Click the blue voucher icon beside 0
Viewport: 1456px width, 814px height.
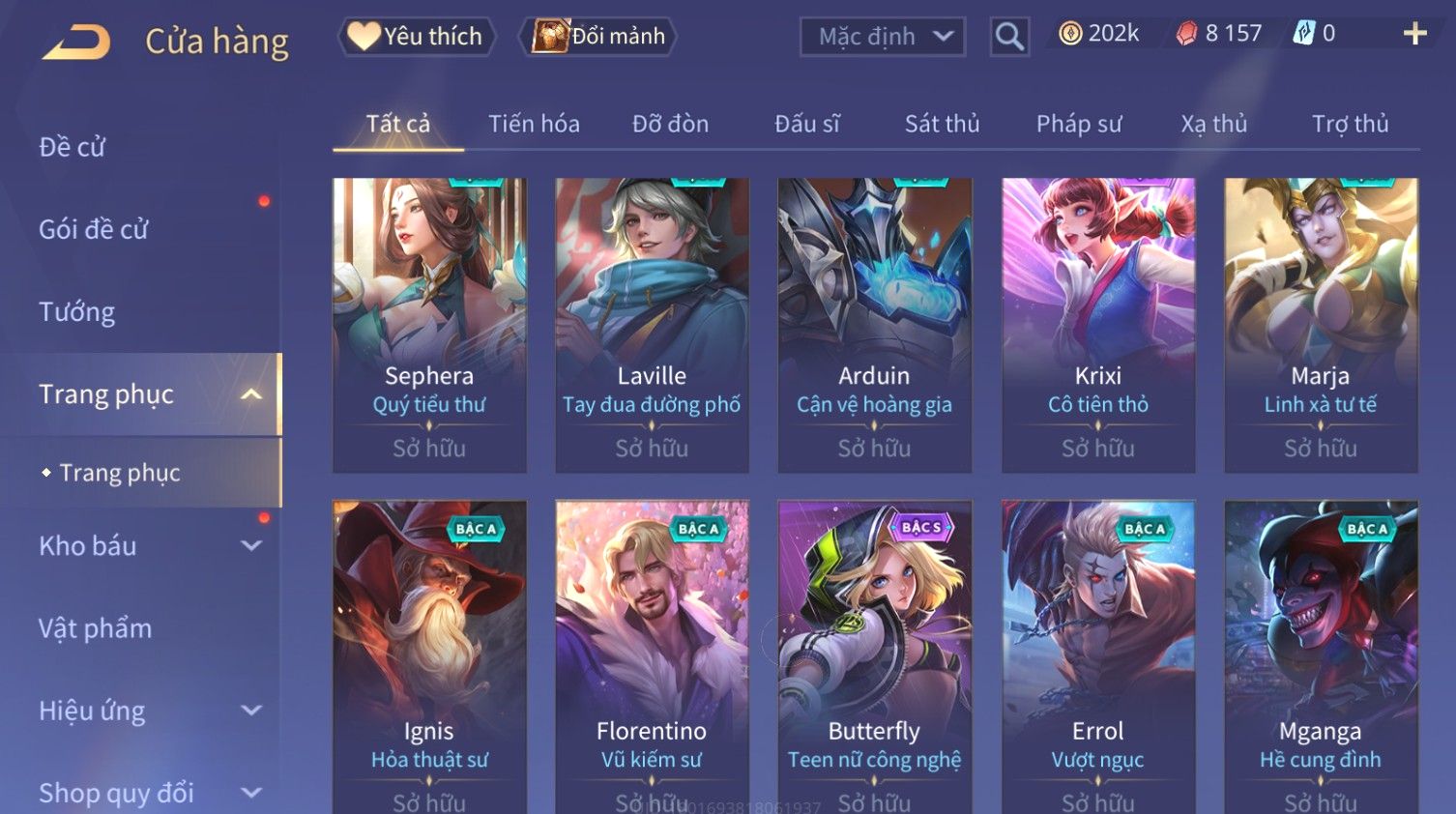(1304, 34)
